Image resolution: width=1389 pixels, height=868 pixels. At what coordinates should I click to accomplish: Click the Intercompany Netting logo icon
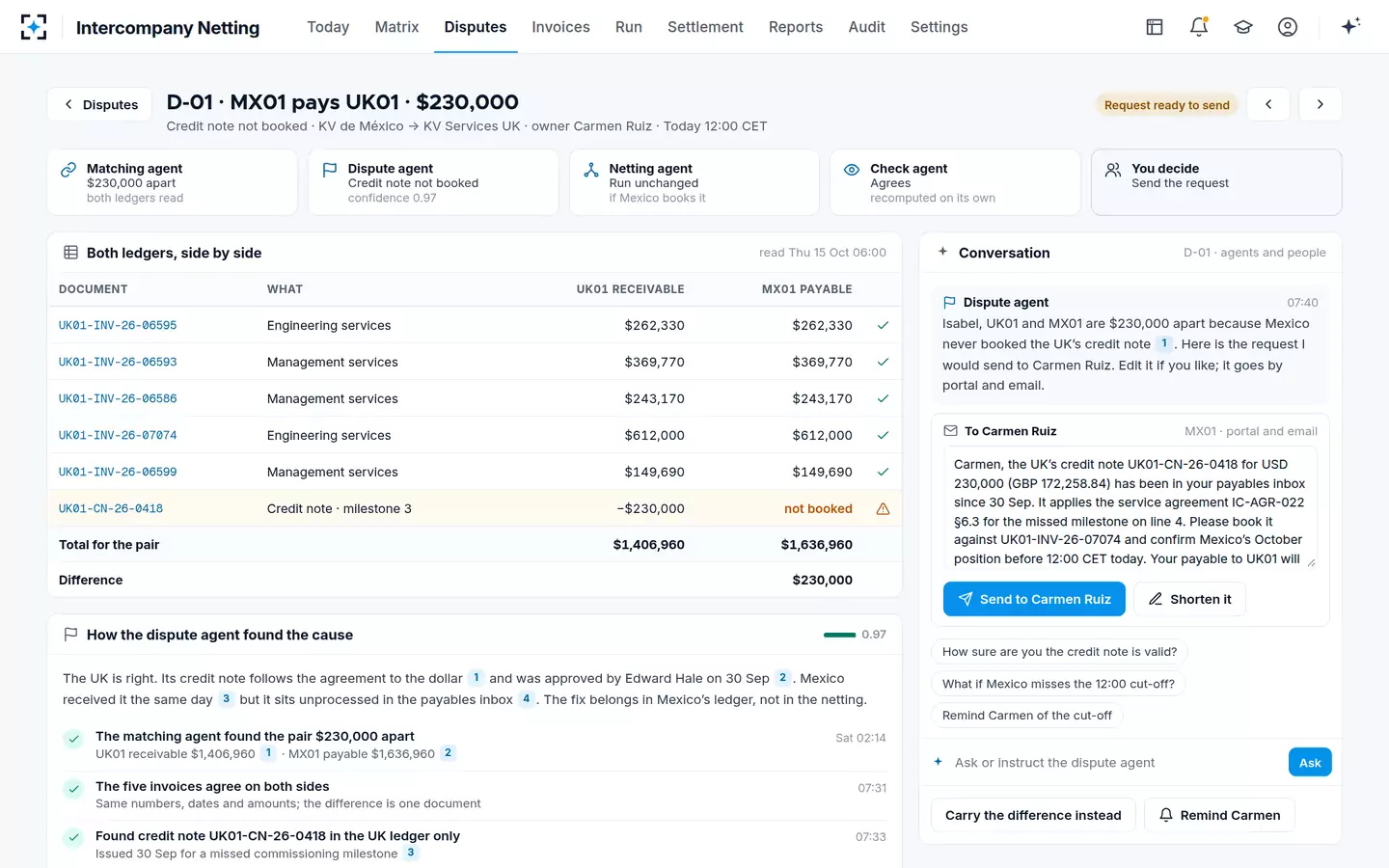point(34,27)
